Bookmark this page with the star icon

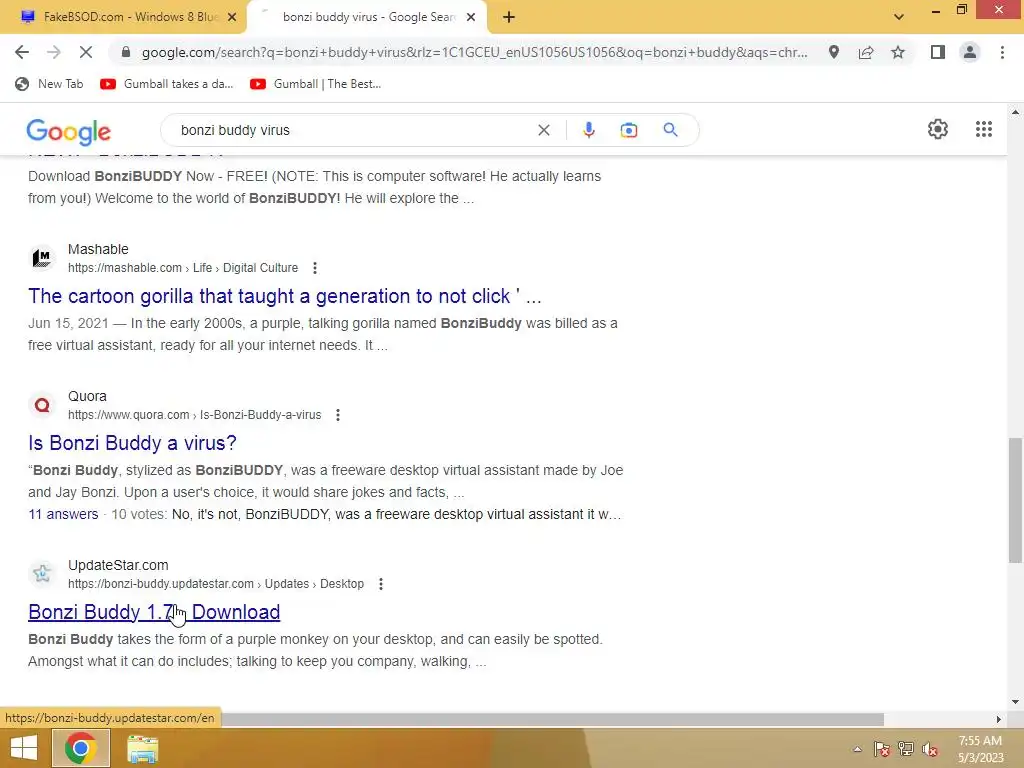pos(898,52)
